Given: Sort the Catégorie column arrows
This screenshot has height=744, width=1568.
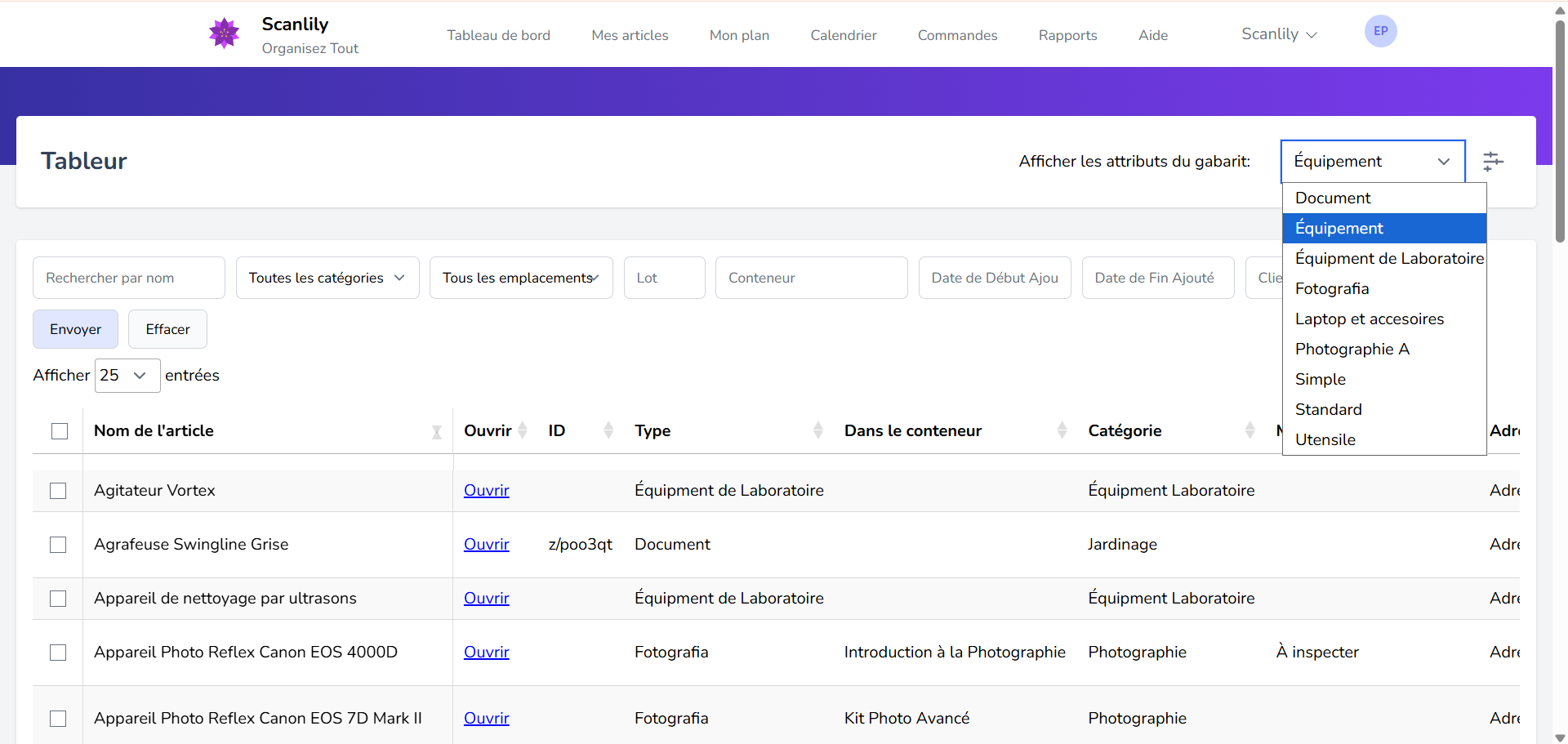Looking at the screenshot, I should (x=1250, y=430).
